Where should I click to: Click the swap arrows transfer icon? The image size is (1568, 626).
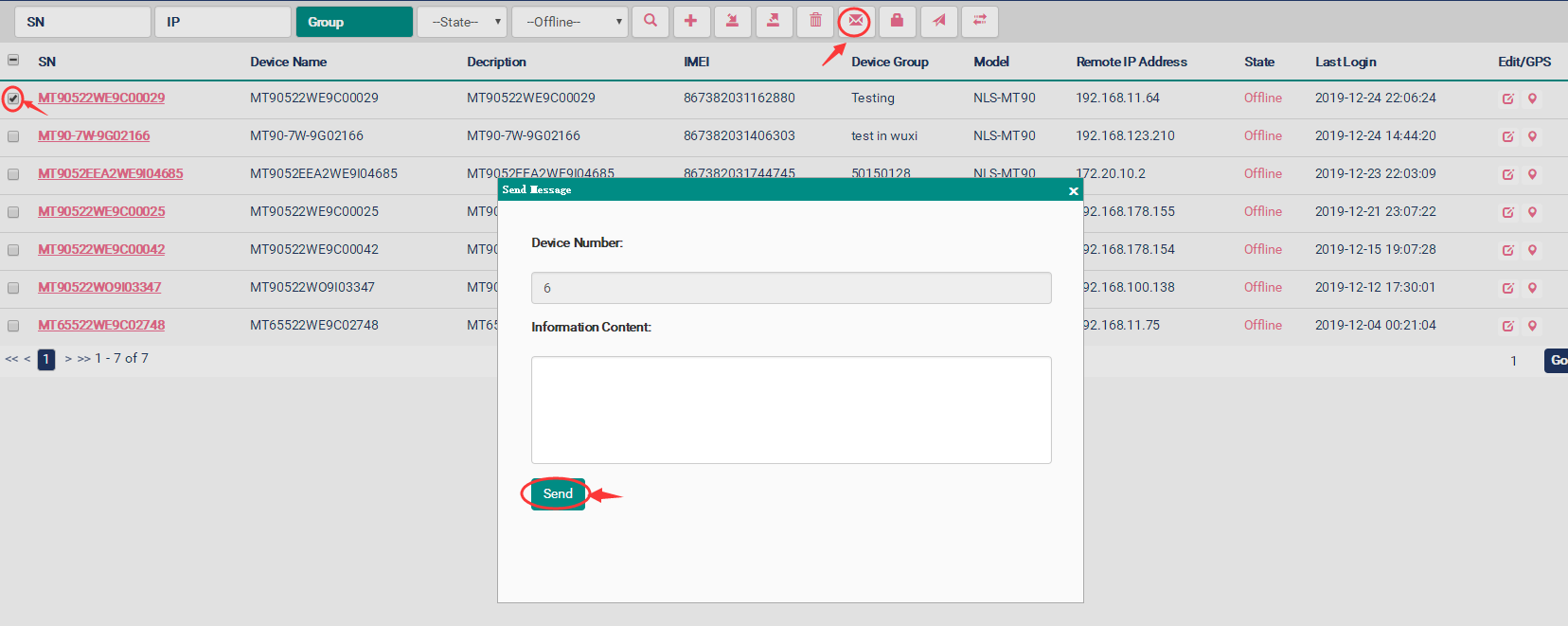tap(980, 21)
